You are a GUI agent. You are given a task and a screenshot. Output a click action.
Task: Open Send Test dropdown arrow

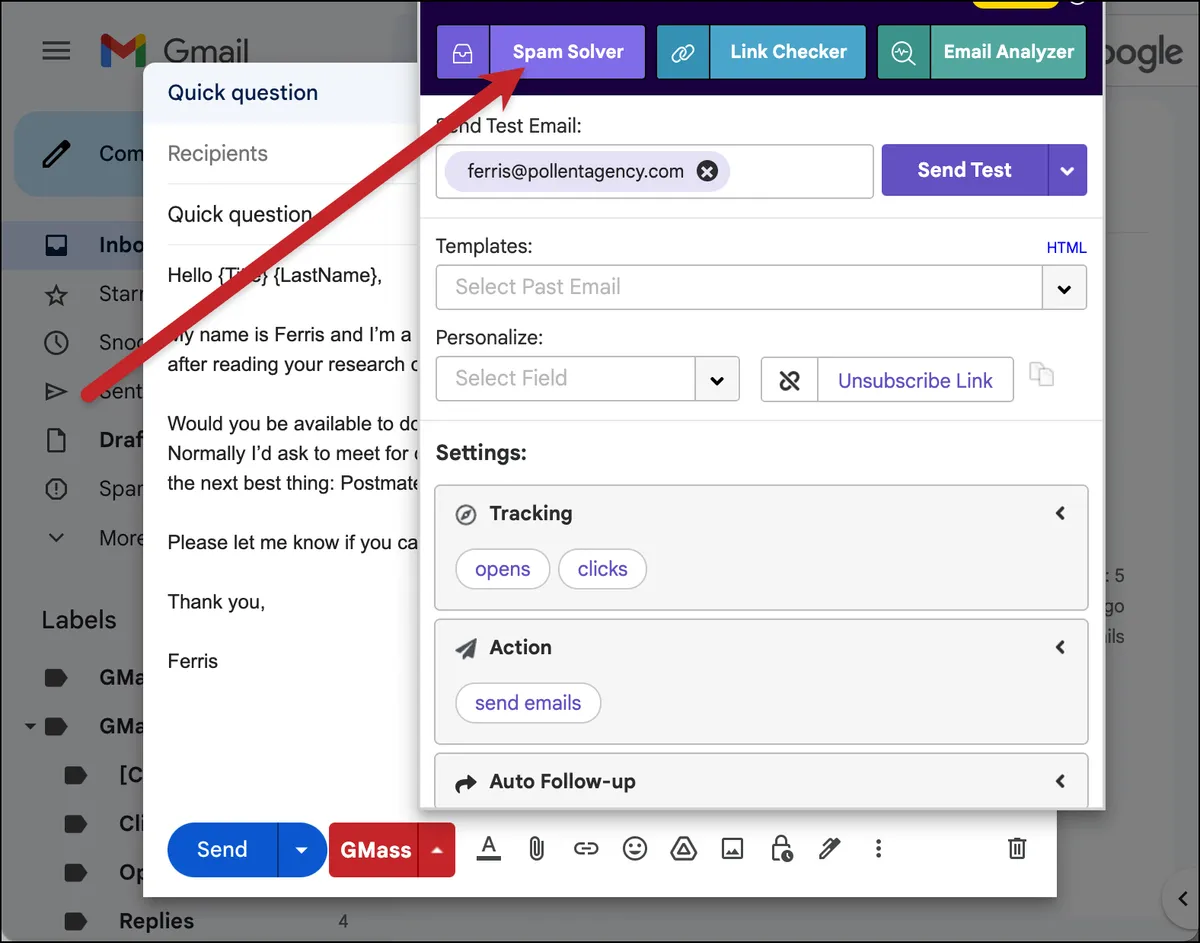(x=1067, y=170)
